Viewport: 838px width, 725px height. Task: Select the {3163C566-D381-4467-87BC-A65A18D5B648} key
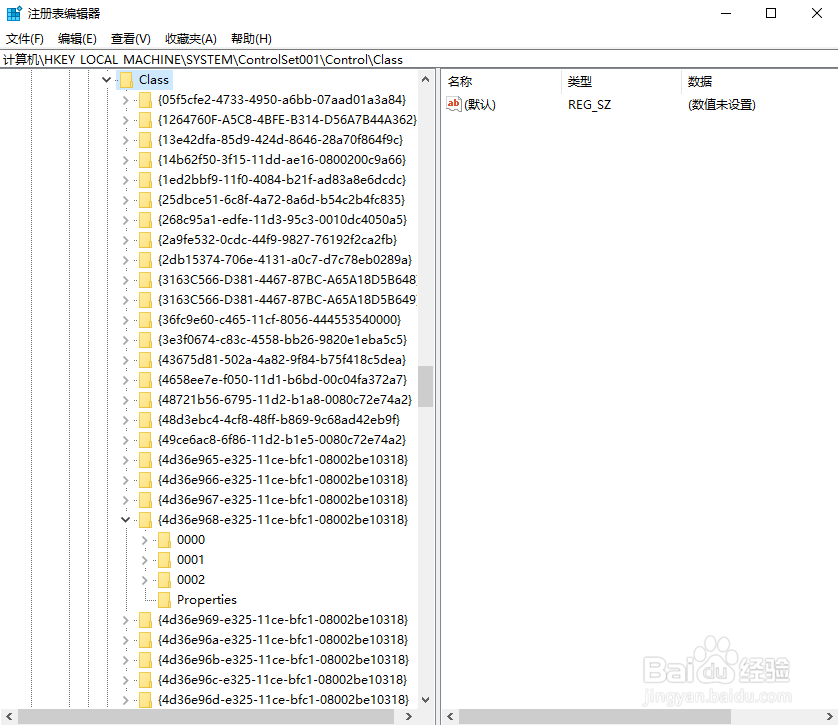point(287,279)
